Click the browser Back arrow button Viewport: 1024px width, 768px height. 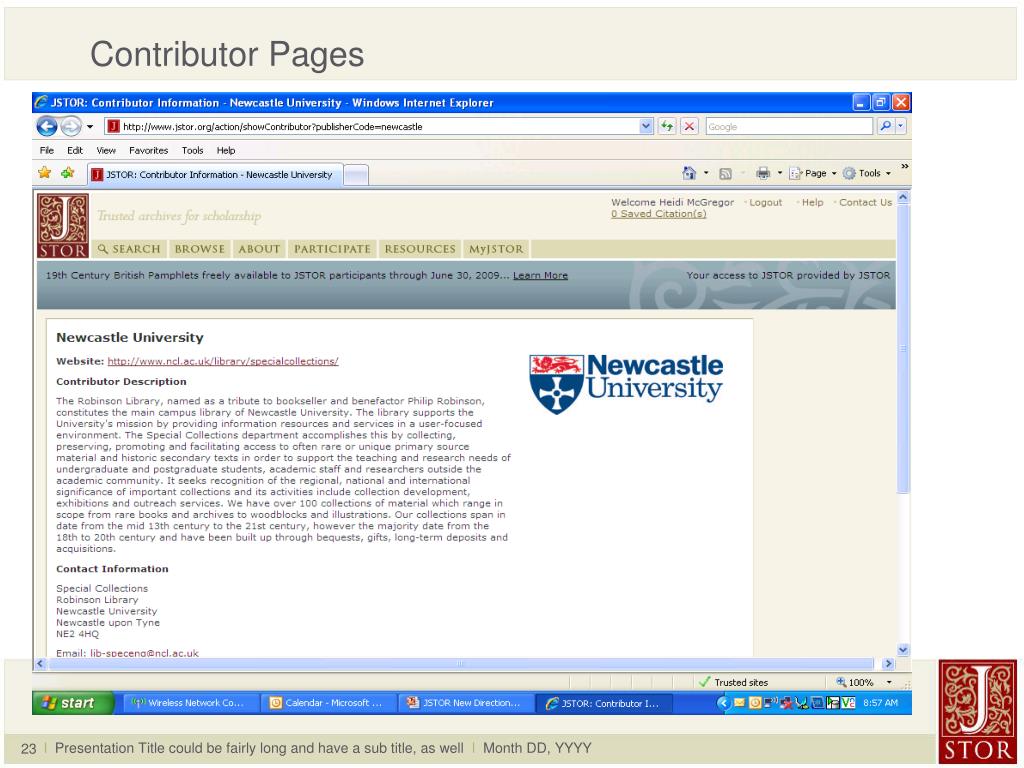[47, 126]
